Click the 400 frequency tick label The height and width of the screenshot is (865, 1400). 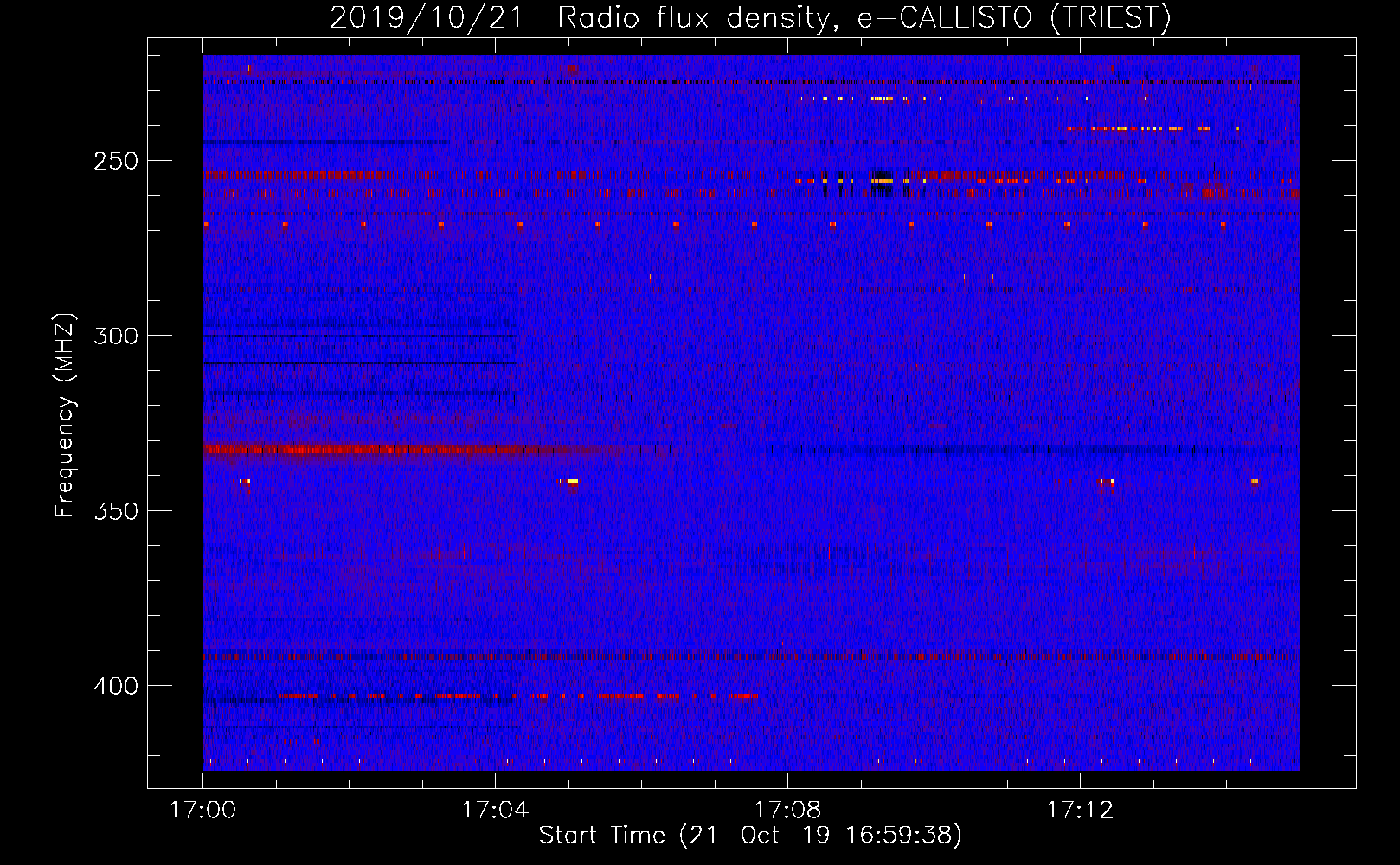(116, 686)
